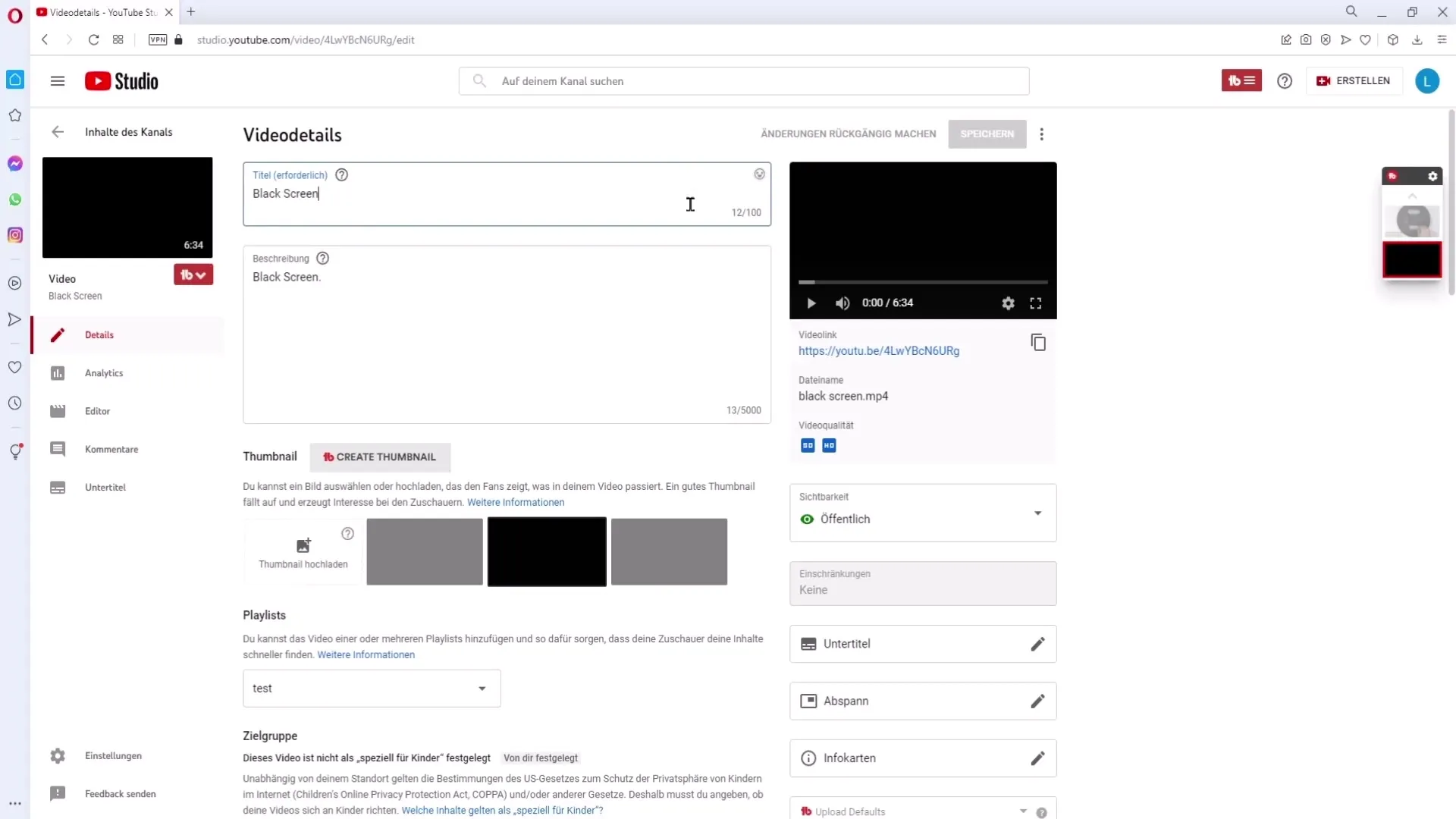Open the youtu.be video link
The height and width of the screenshot is (819, 1456).
[879, 351]
